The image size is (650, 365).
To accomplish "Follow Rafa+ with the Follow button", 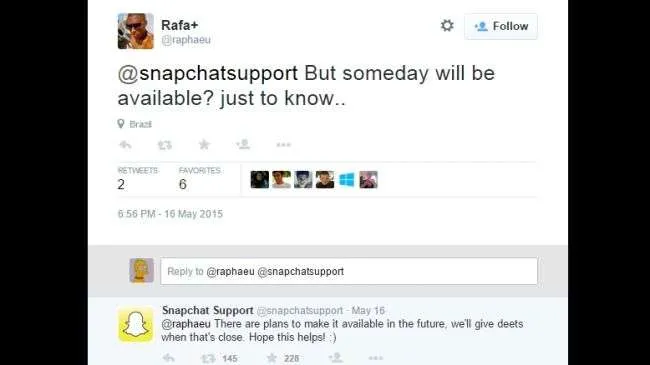I will 501,26.
